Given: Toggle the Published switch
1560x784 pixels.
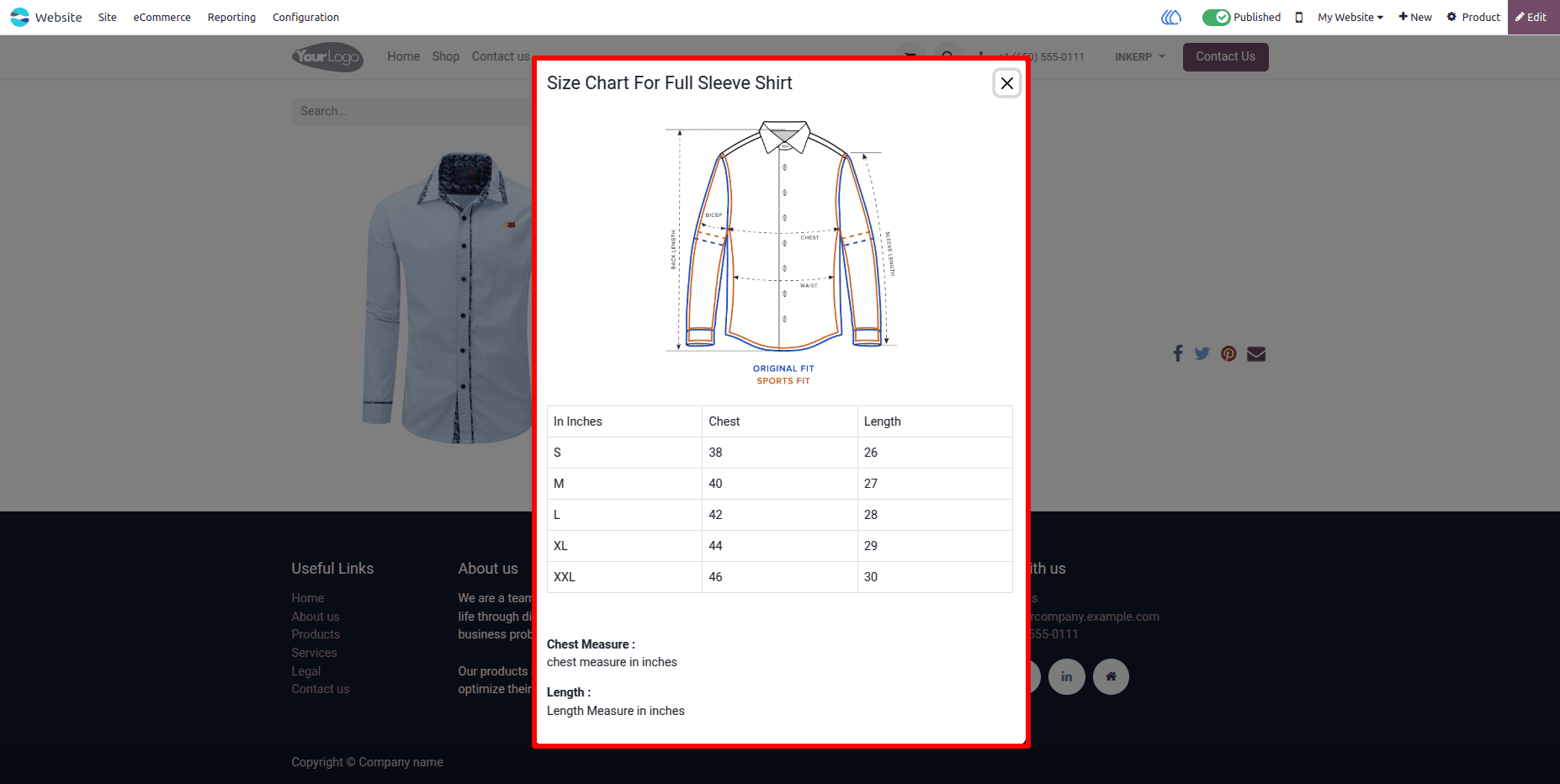Looking at the screenshot, I should [x=1216, y=17].
